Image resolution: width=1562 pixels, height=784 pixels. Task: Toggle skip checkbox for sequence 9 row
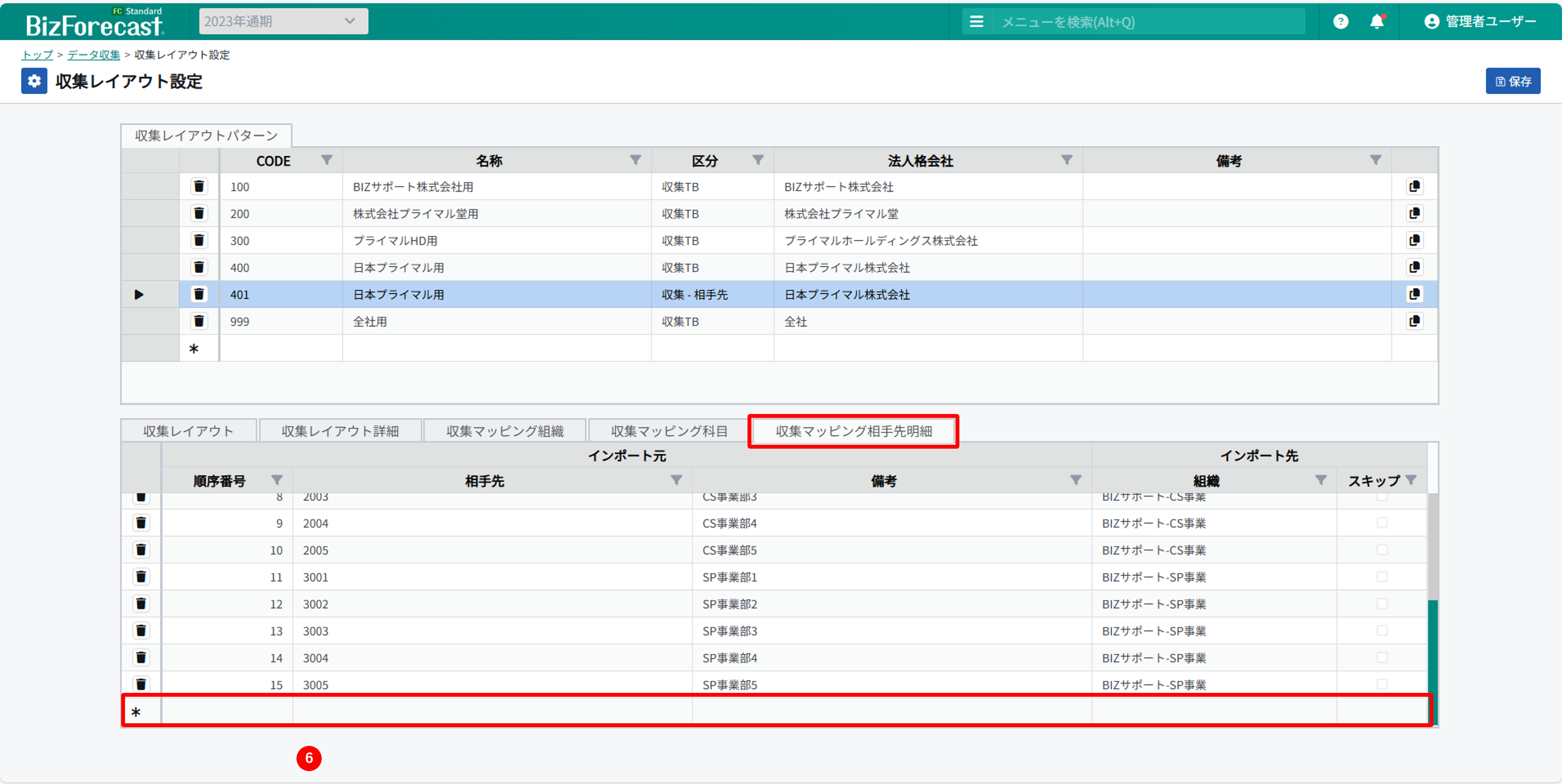pyautogui.click(x=1382, y=523)
